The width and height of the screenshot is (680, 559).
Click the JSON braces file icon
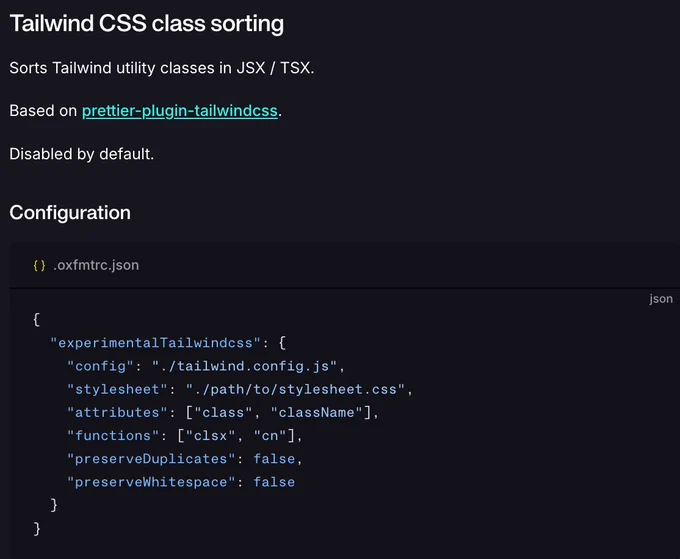39,265
